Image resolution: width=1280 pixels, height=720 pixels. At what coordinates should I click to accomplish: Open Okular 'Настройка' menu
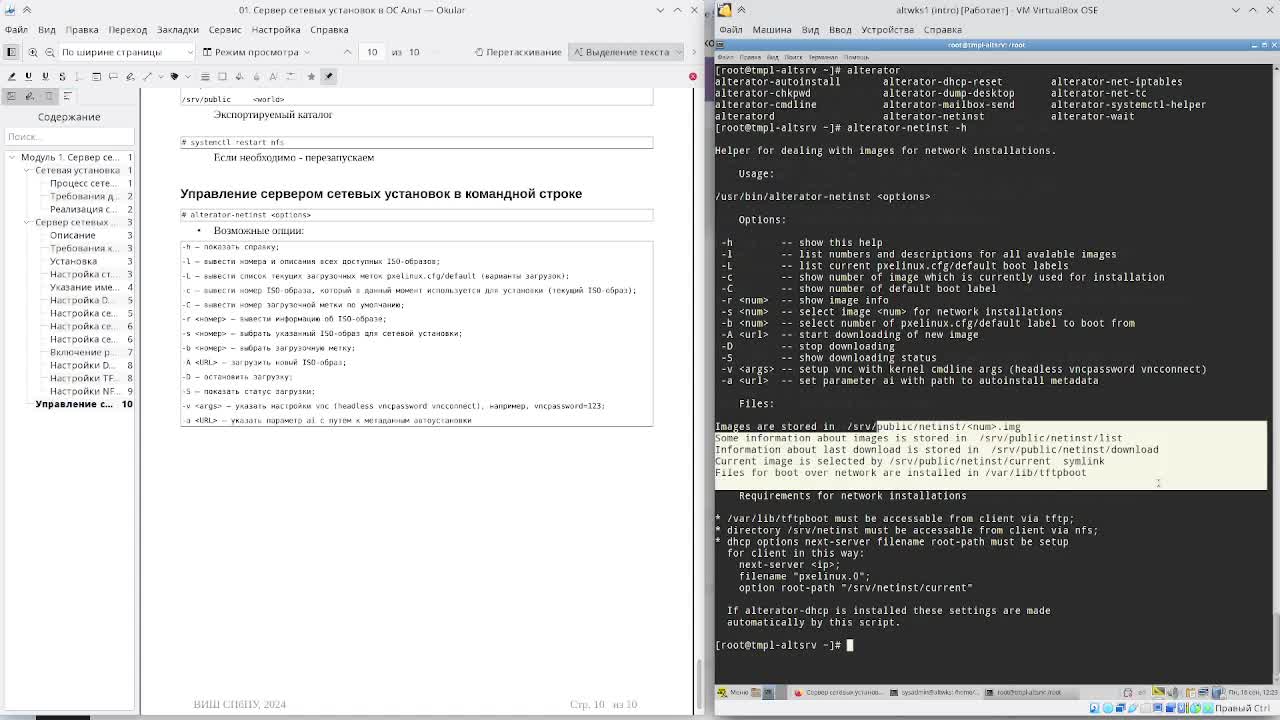coord(276,30)
